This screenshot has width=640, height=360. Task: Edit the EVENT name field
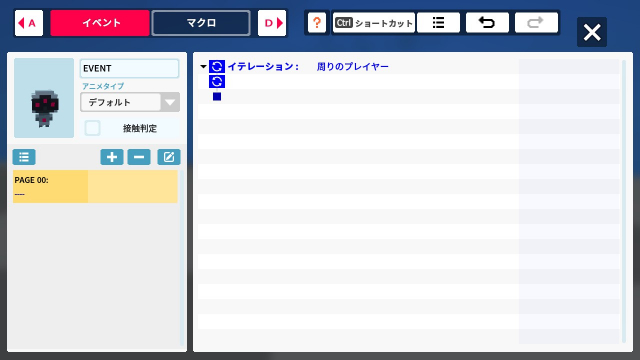tap(129, 68)
